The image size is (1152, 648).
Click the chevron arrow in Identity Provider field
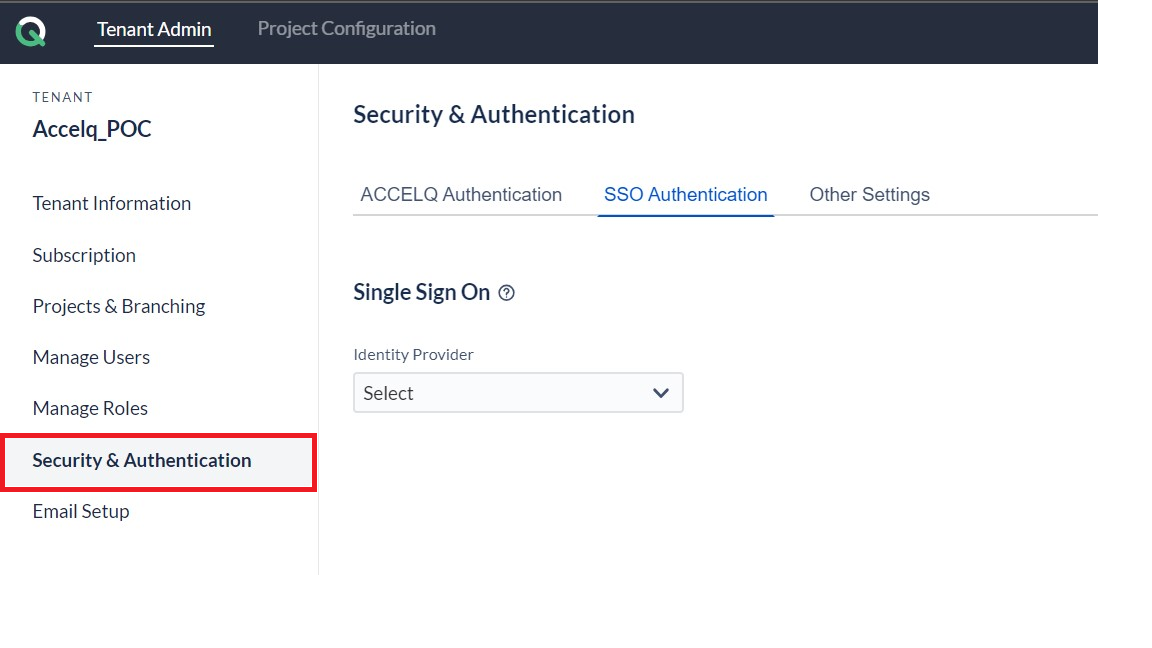point(660,393)
